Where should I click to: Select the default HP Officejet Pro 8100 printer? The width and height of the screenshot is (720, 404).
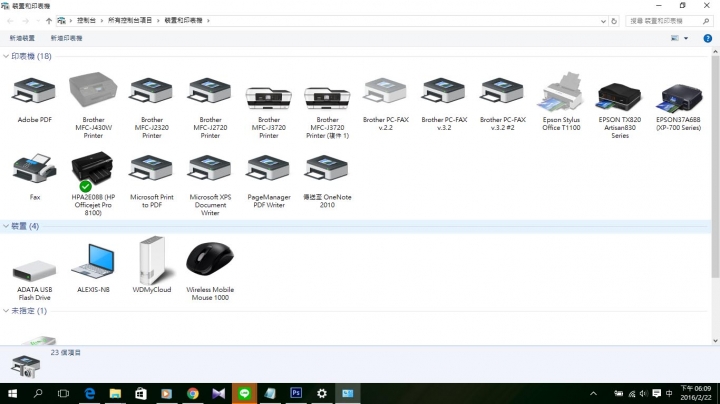tap(92, 170)
